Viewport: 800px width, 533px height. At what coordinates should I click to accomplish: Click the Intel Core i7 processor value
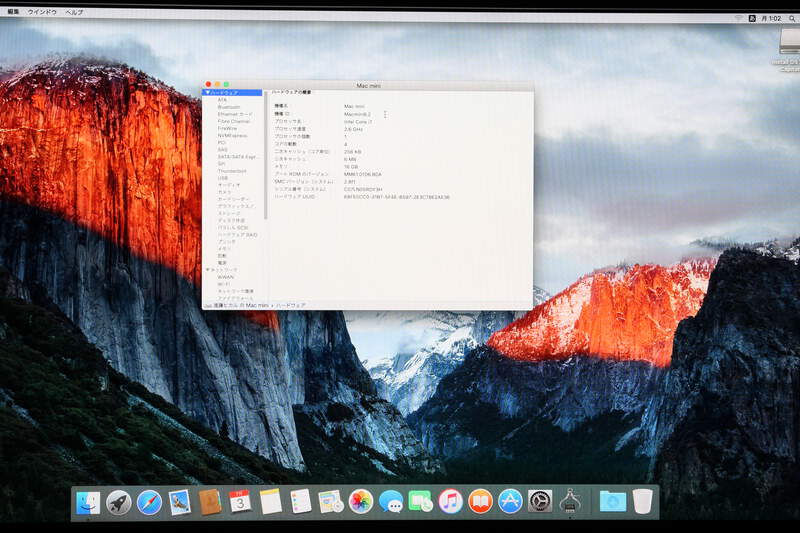(358, 122)
